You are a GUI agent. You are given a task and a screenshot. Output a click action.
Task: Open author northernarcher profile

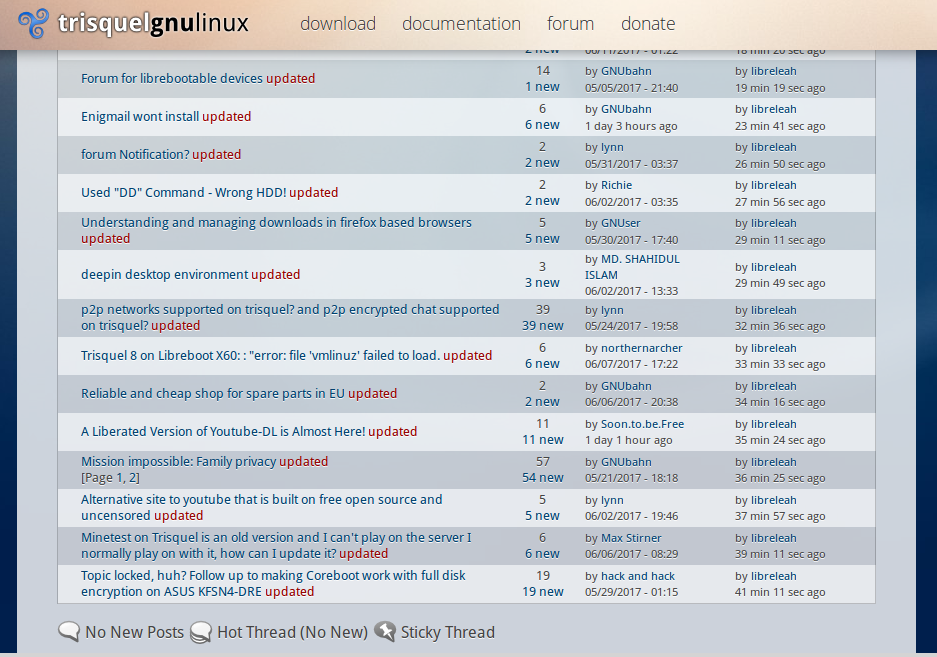[642, 348]
